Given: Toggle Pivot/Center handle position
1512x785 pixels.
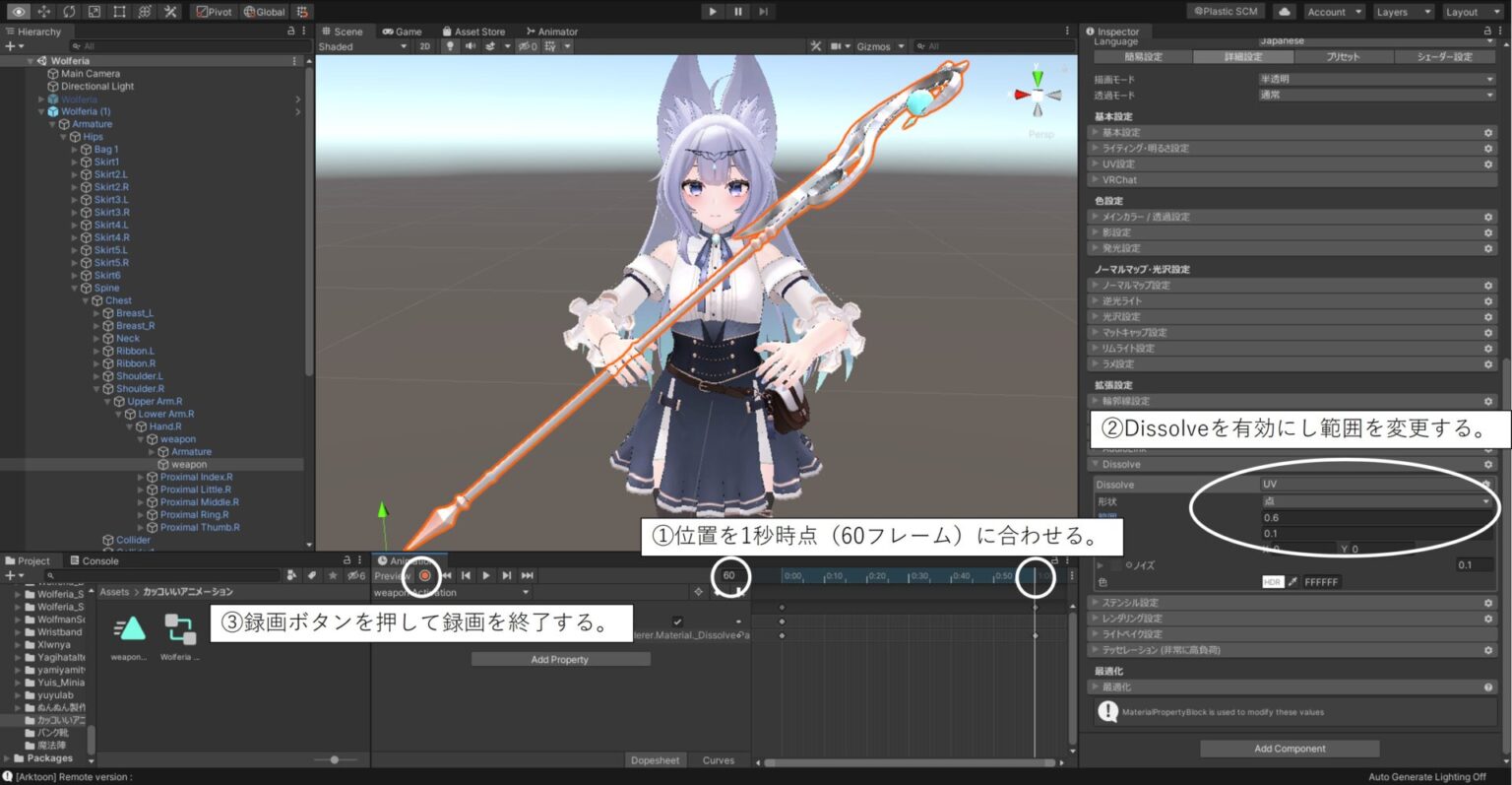Looking at the screenshot, I should (213, 11).
